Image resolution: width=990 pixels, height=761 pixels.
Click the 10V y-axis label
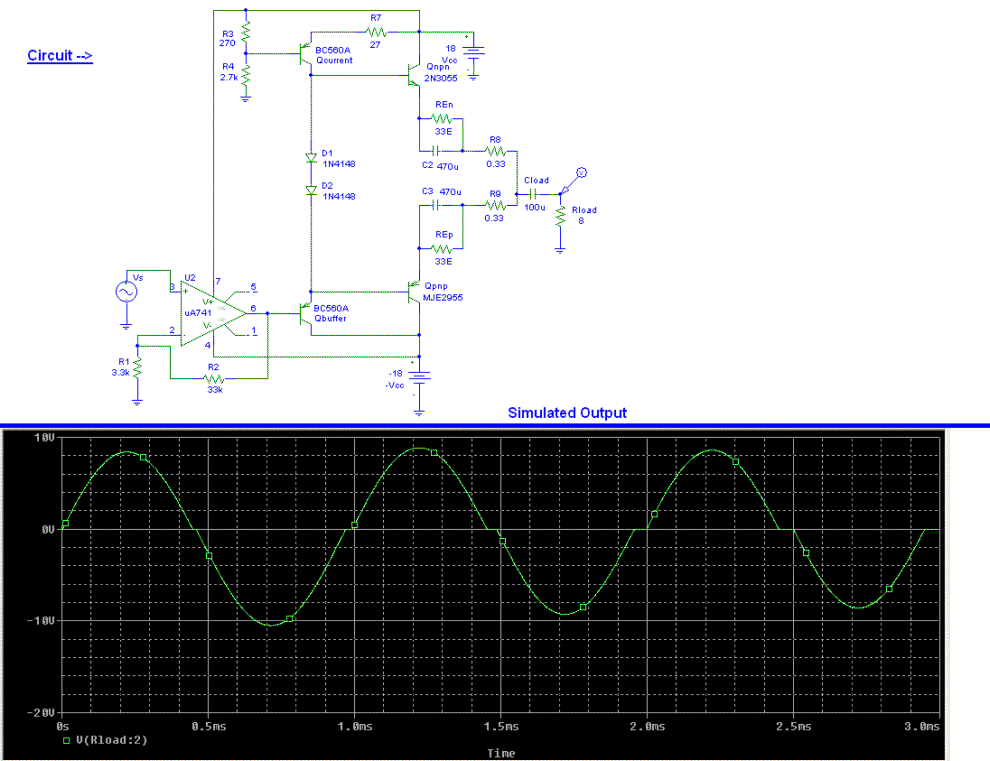[x=44, y=438]
